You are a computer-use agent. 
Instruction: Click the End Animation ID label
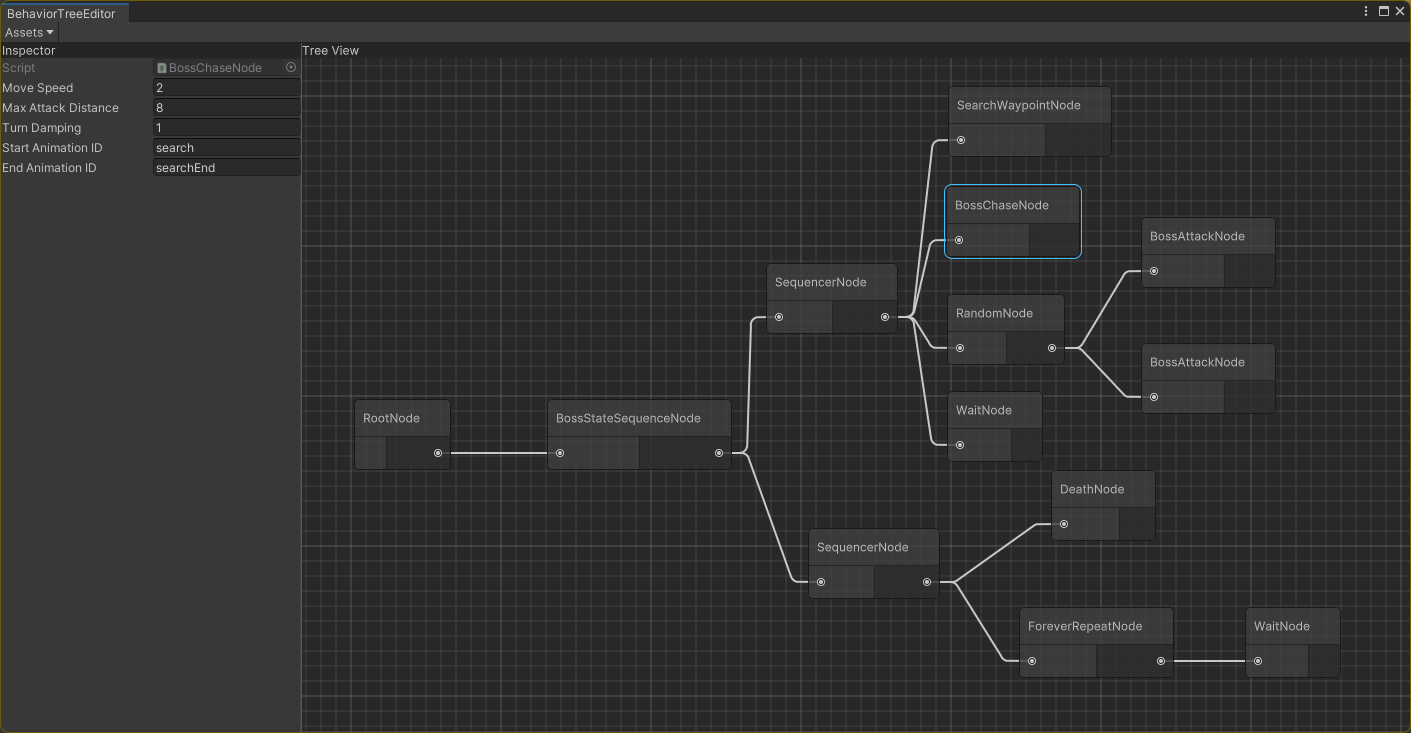coord(50,168)
